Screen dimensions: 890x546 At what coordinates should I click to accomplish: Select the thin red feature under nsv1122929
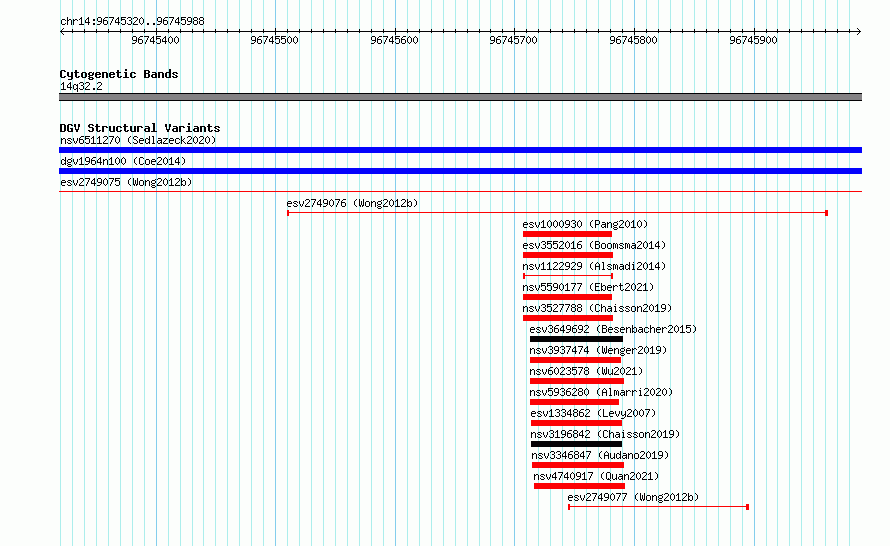point(568,276)
